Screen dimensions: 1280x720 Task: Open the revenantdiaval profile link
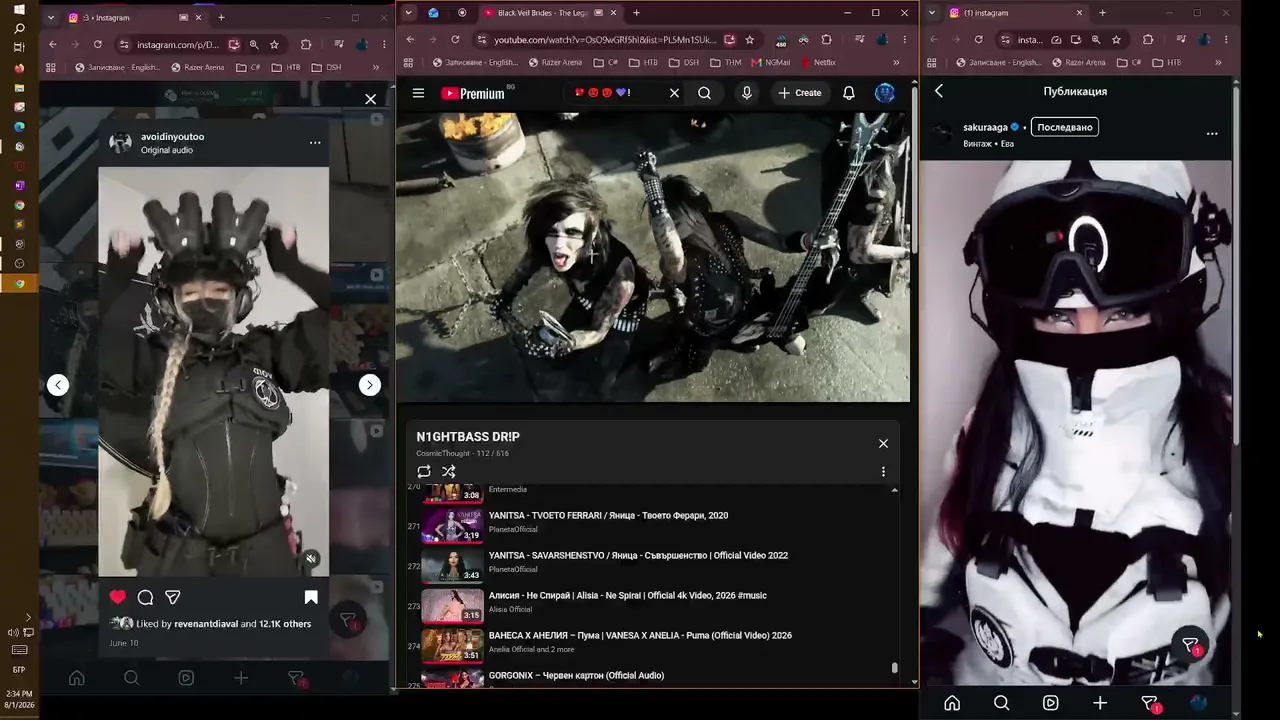coord(206,624)
